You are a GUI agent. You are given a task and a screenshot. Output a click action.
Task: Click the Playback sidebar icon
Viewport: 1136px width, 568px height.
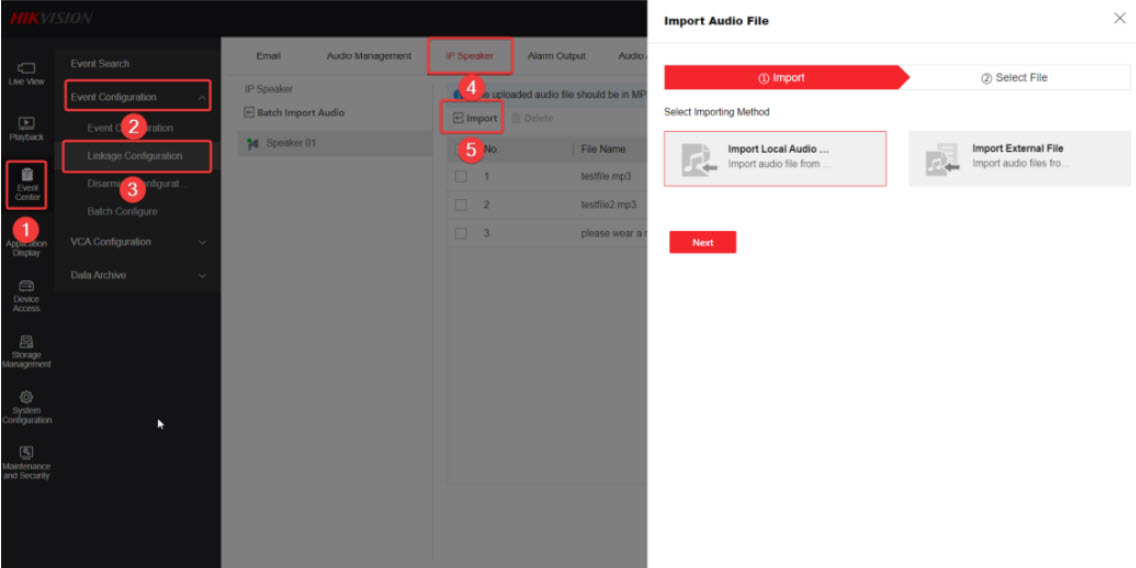(27, 128)
